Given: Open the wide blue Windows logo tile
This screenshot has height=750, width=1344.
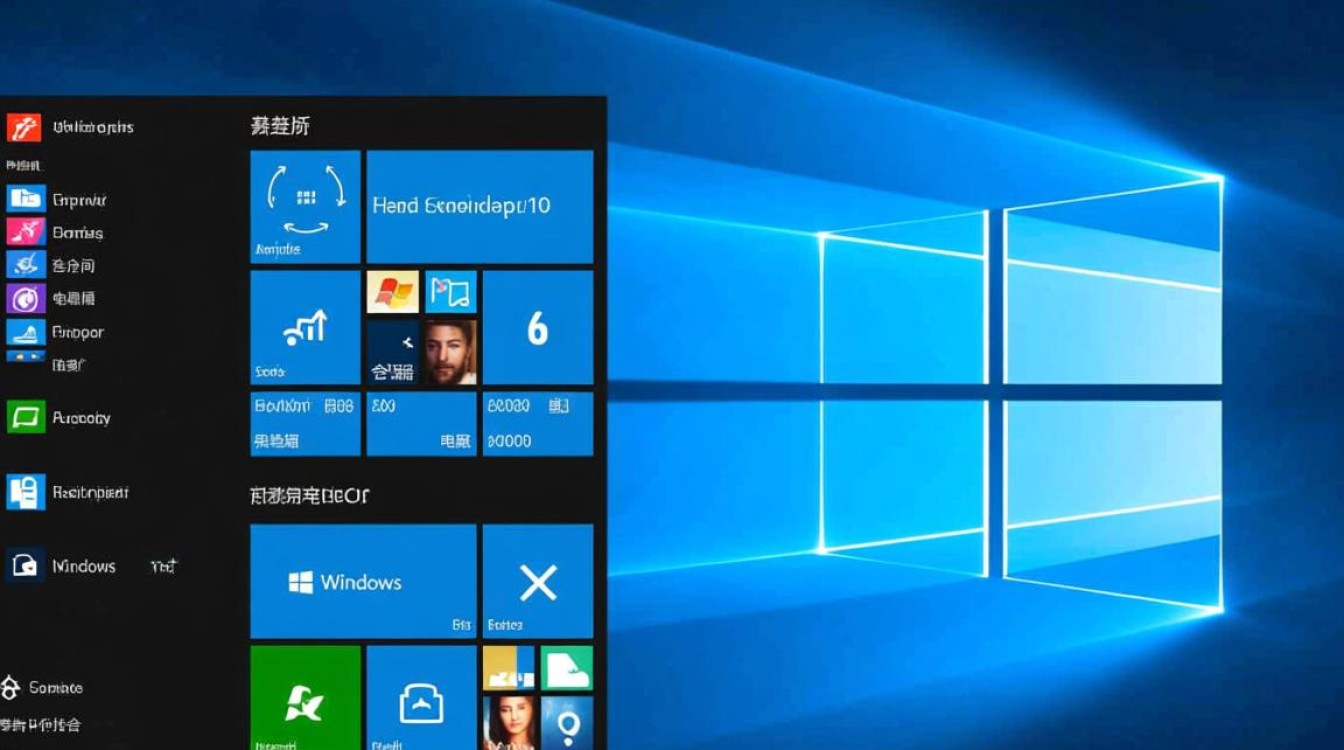Looking at the screenshot, I should [363, 581].
